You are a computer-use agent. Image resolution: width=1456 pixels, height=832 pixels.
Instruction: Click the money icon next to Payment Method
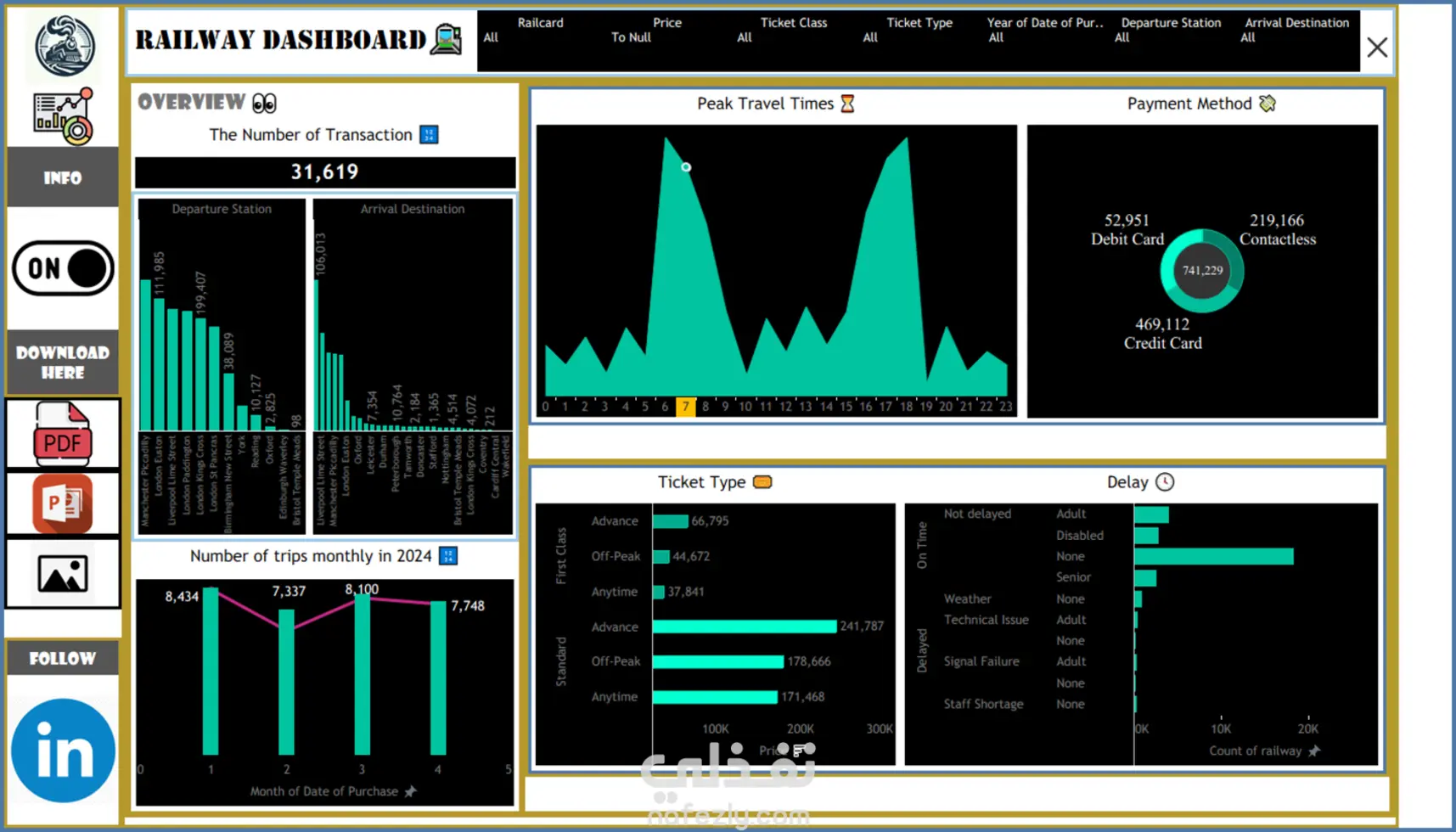pos(1268,103)
